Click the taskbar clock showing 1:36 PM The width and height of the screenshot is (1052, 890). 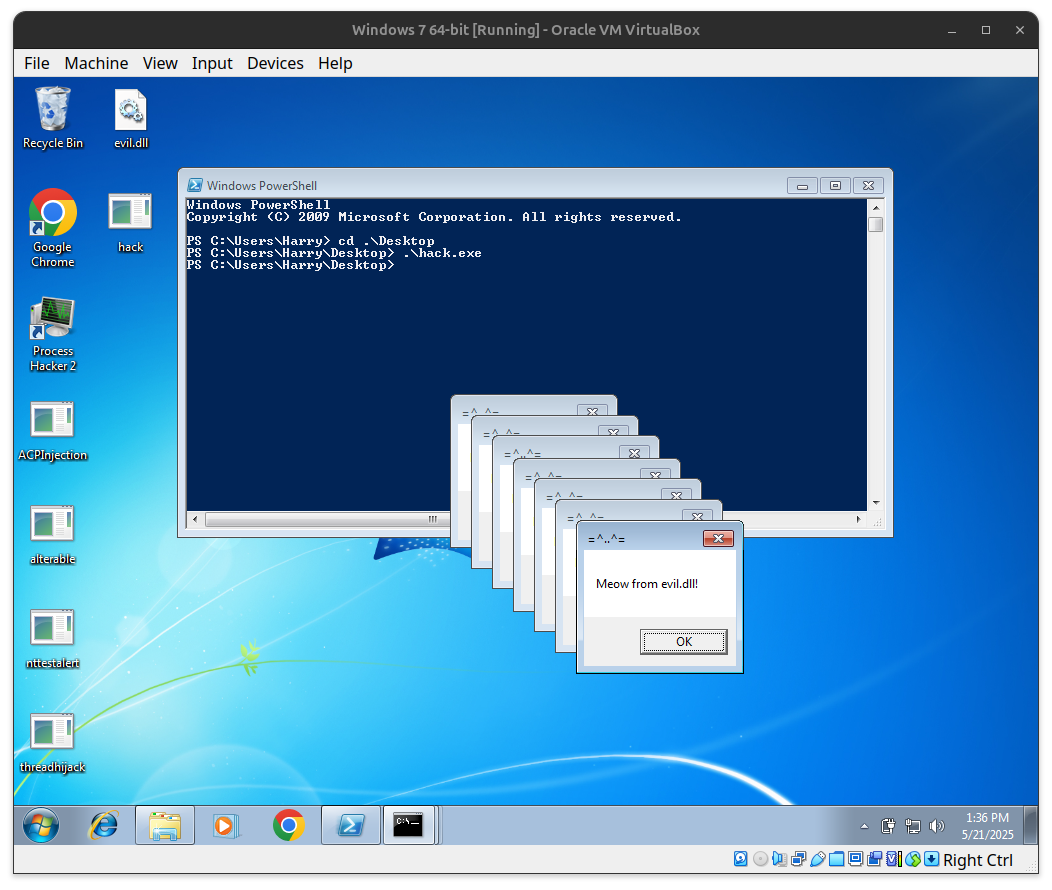tap(987, 826)
